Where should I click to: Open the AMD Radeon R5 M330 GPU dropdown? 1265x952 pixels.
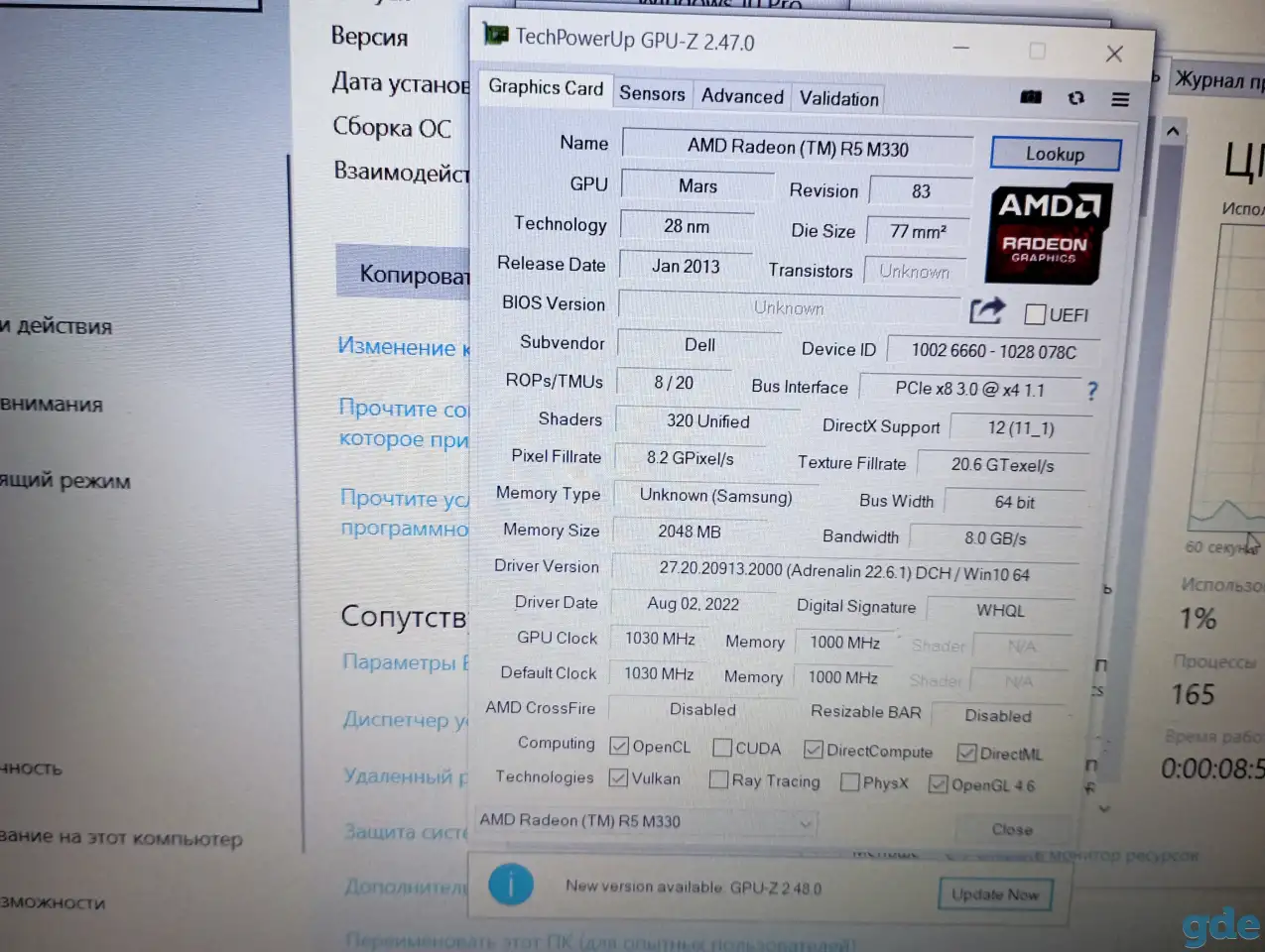coord(647,821)
